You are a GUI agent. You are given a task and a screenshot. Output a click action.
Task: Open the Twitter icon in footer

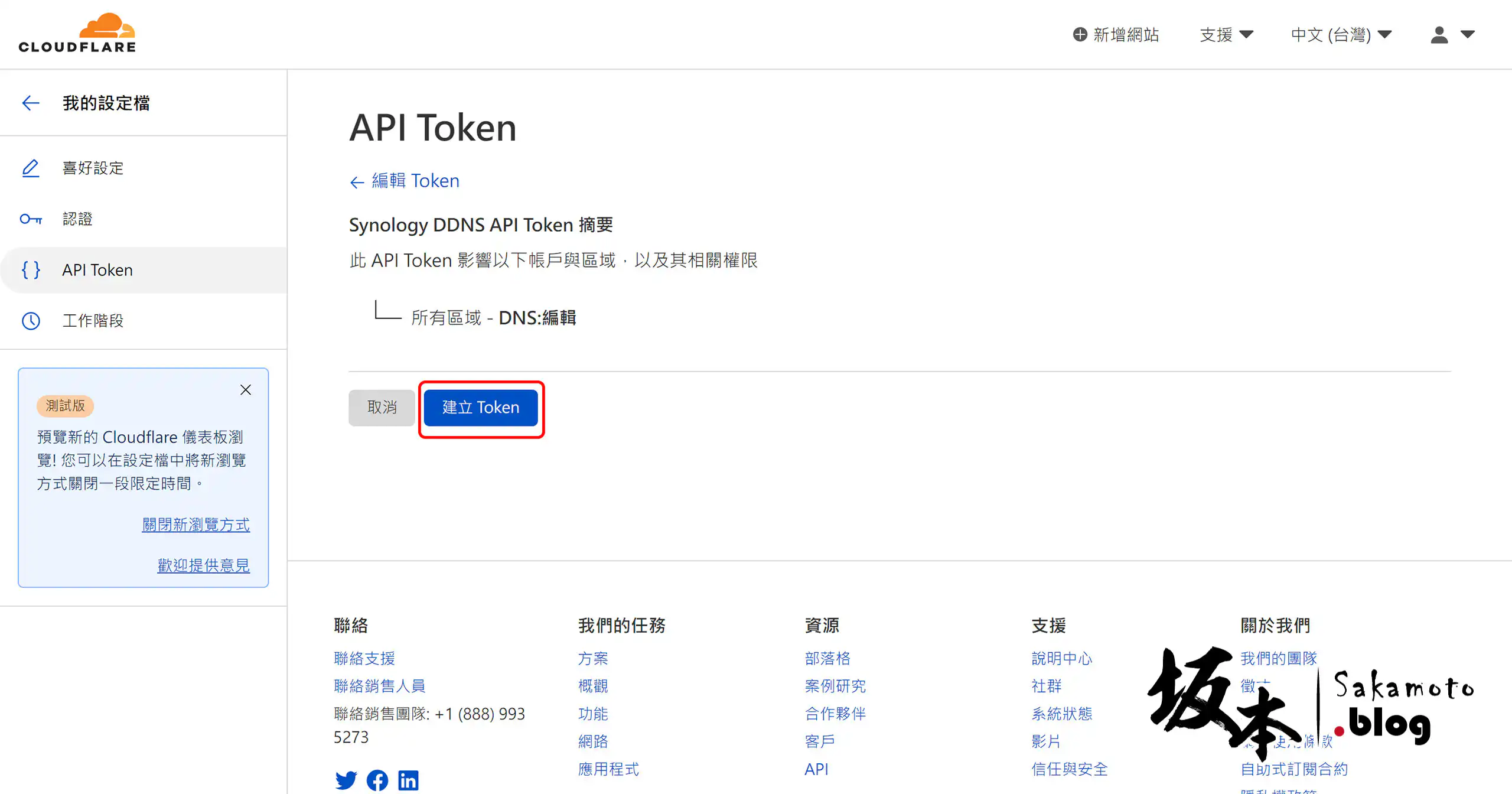pos(346,780)
